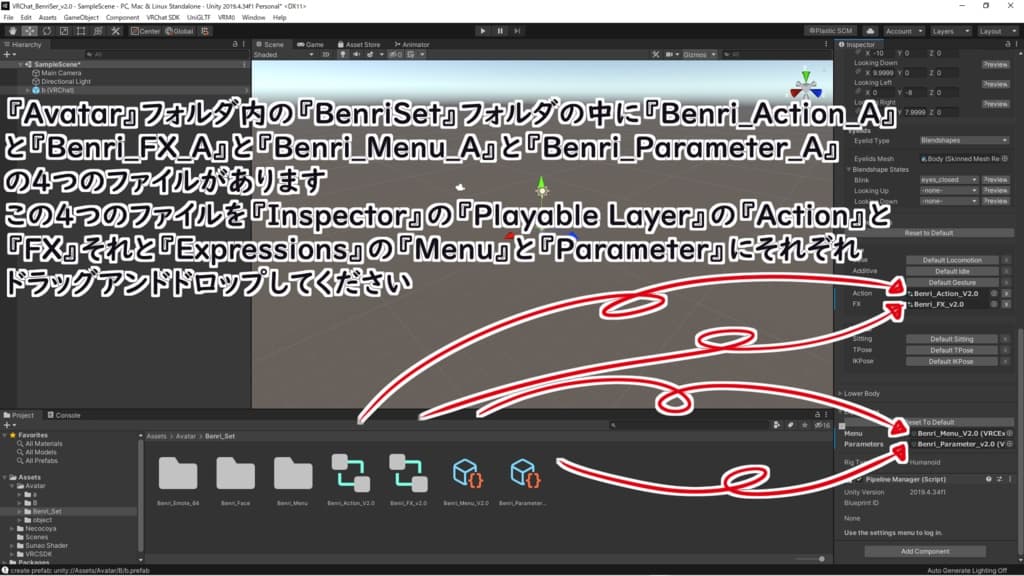The width and height of the screenshot is (1024, 576).
Task: Select the Hand tool in the toolbar
Action: tap(12, 31)
